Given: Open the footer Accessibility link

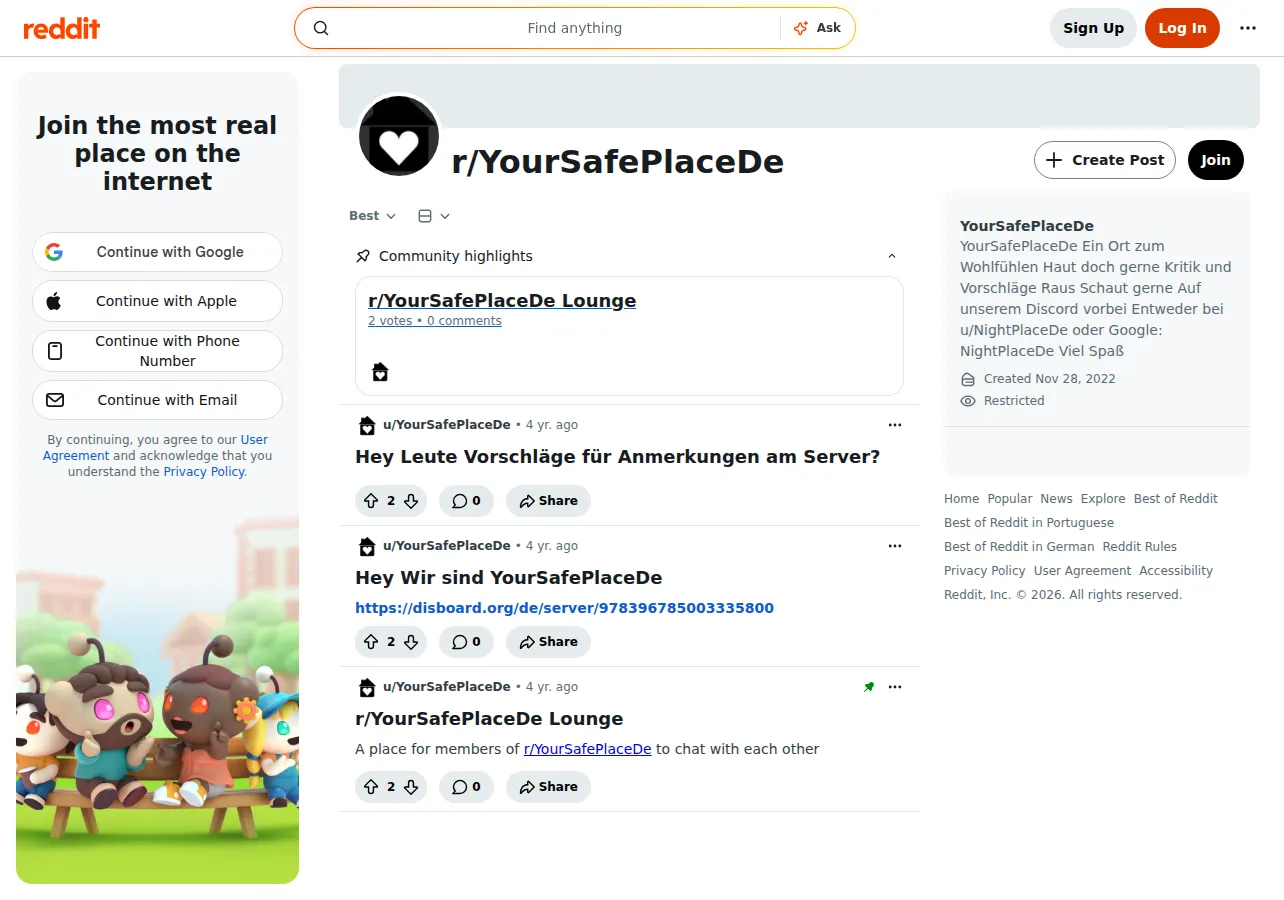Looking at the screenshot, I should coord(1176,571).
